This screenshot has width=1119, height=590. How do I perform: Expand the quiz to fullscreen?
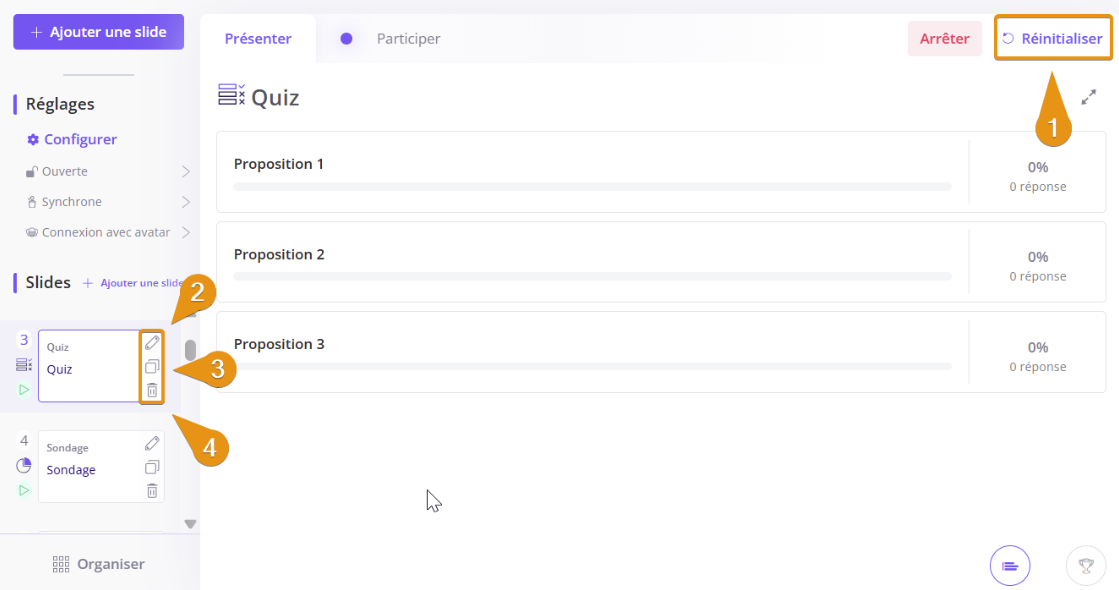1089,97
